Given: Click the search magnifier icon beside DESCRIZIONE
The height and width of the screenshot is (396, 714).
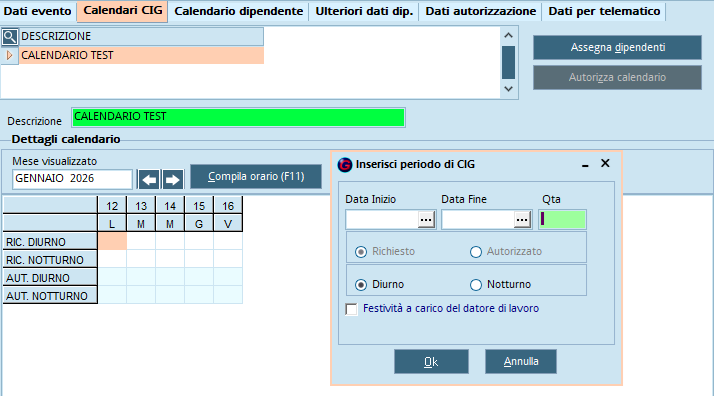Looking at the screenshot, I should point(10,37).
